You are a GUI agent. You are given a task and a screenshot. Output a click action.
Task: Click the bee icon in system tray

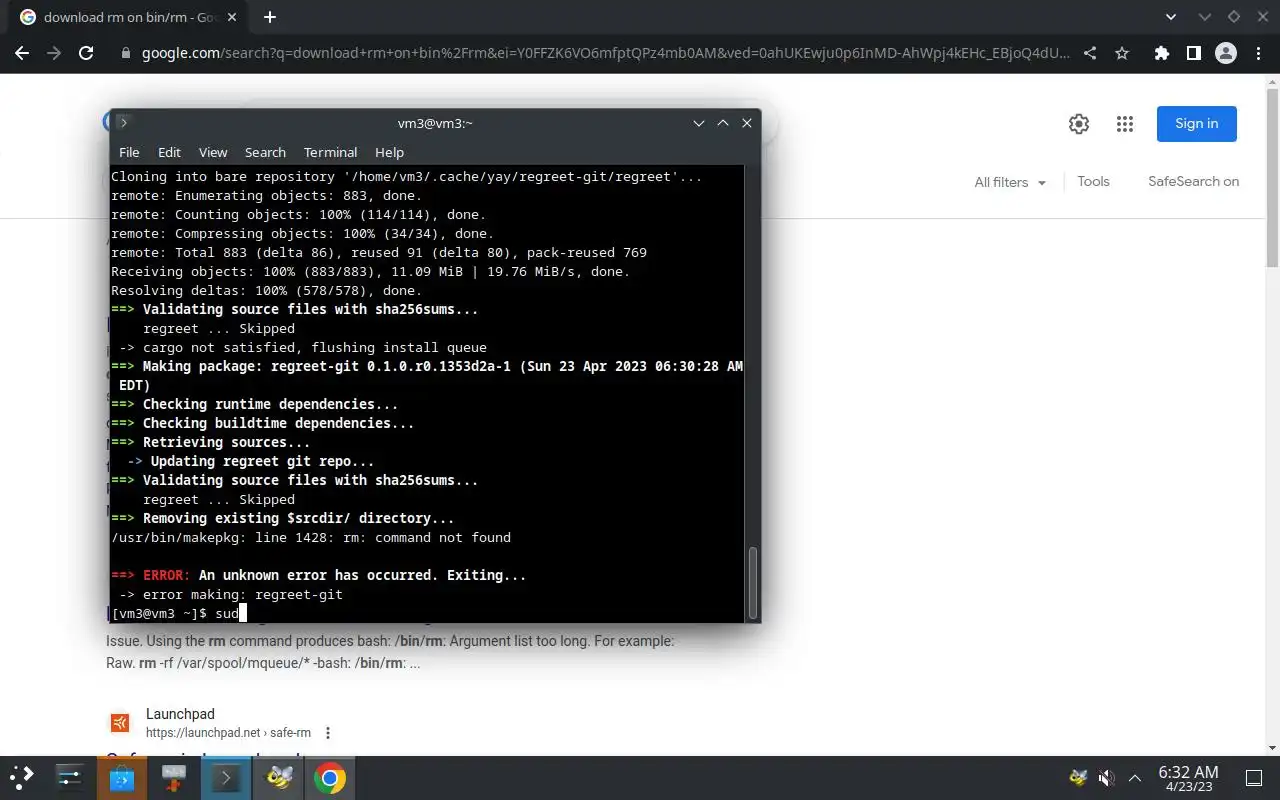[1078, 777]
